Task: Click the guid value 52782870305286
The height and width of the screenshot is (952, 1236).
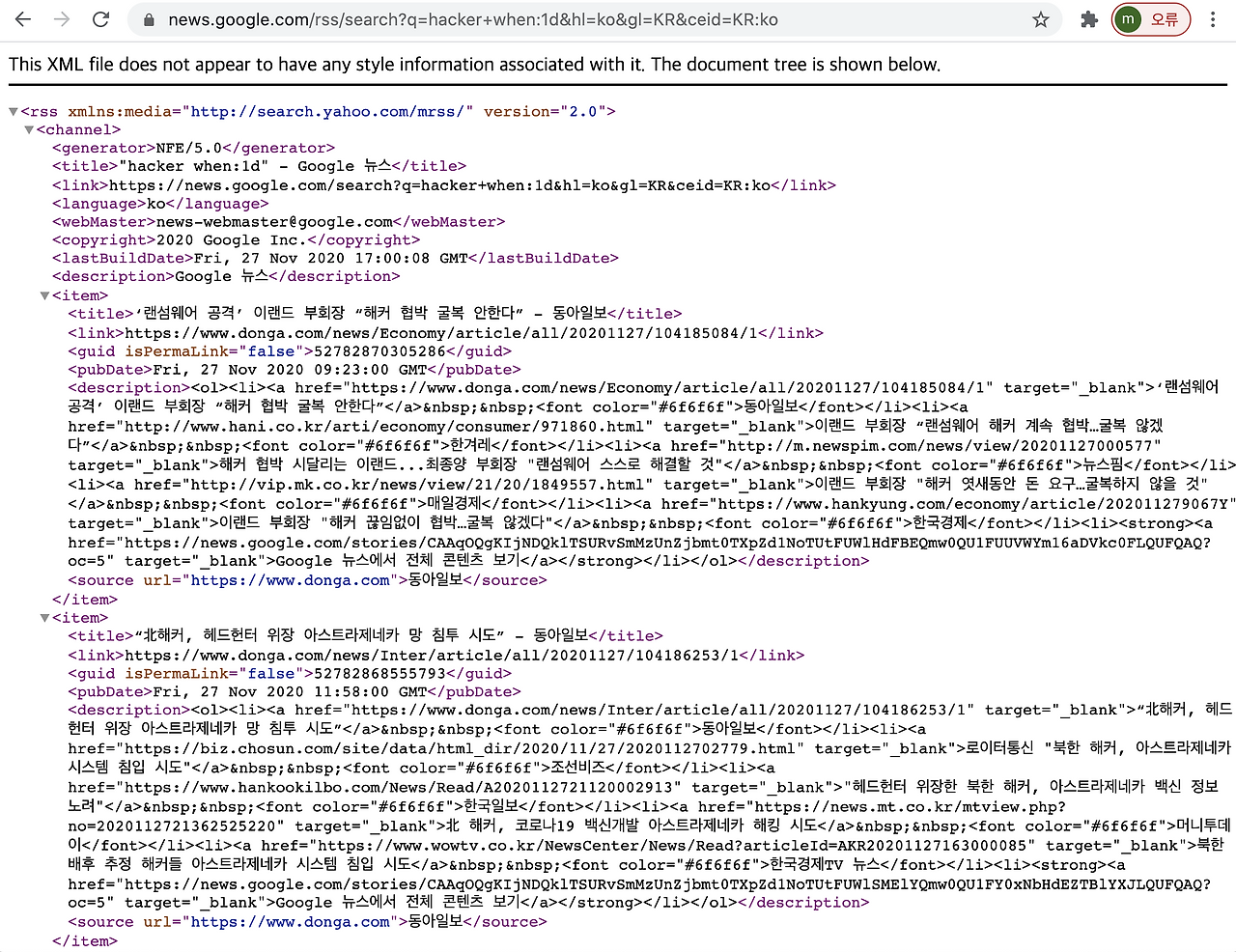Action: pyautogui.click(x=379, y=351)
